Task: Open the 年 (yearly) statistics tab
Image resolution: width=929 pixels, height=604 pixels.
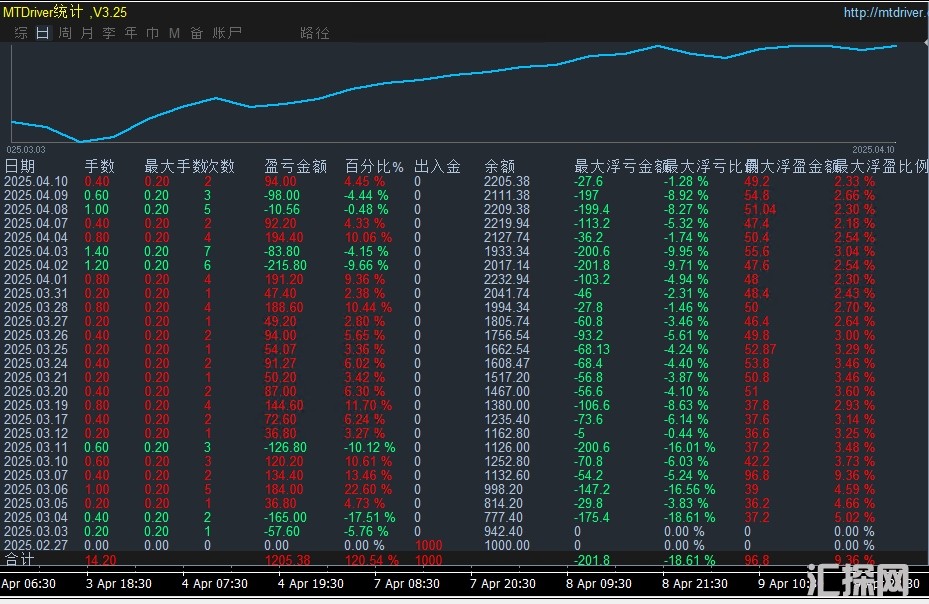Action: click(131, 33)
